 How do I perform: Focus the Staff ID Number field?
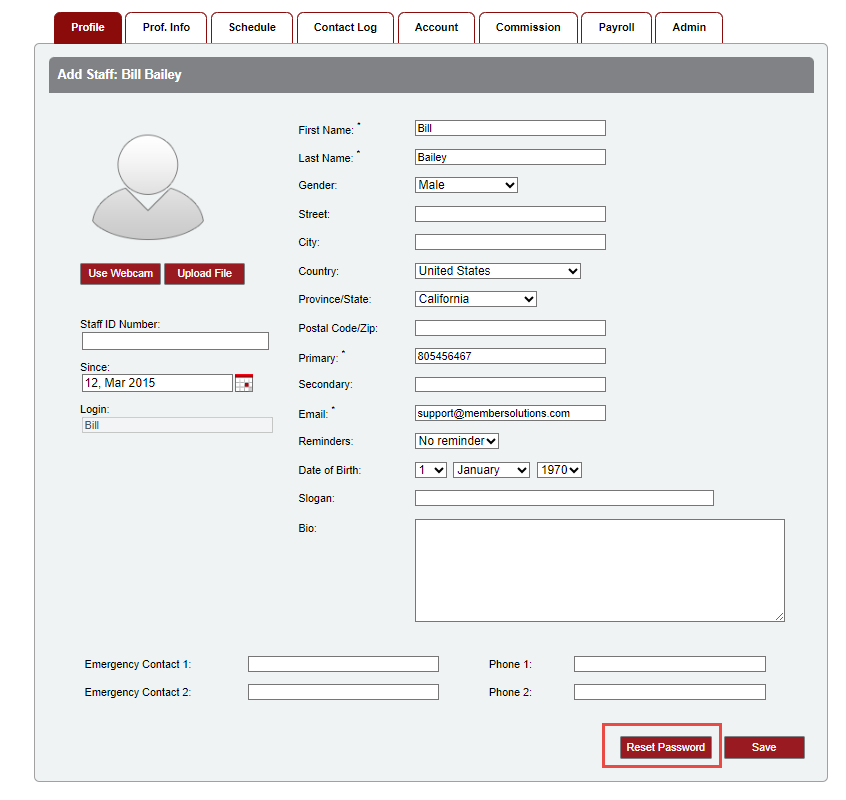click(175, 341)
